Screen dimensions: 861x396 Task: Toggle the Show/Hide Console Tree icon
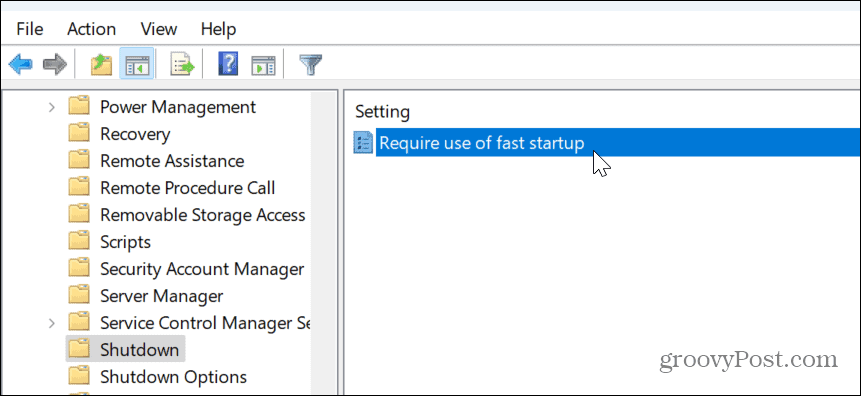point(136,65)
